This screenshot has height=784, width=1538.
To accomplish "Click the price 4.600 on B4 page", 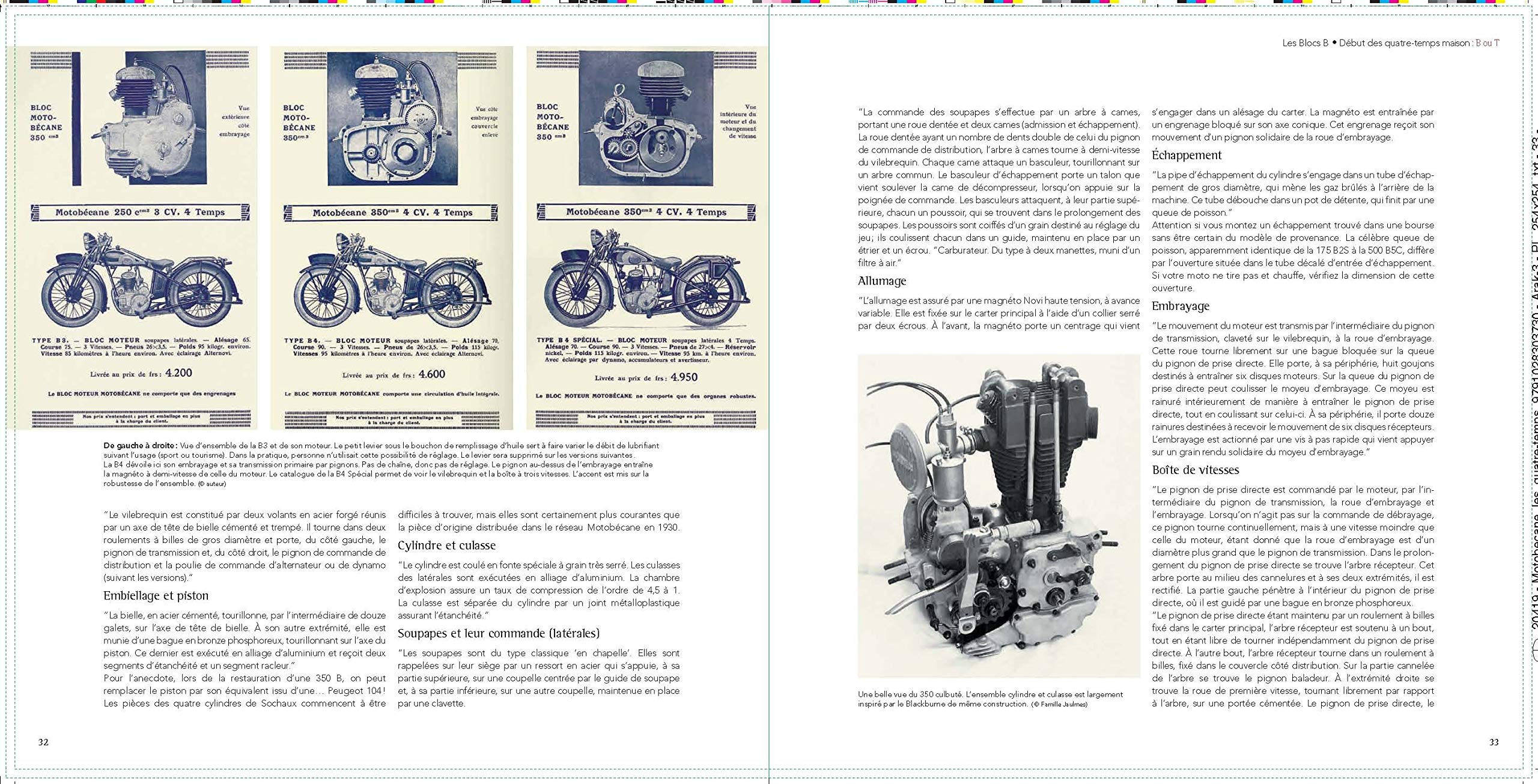I will coord(431,374).
